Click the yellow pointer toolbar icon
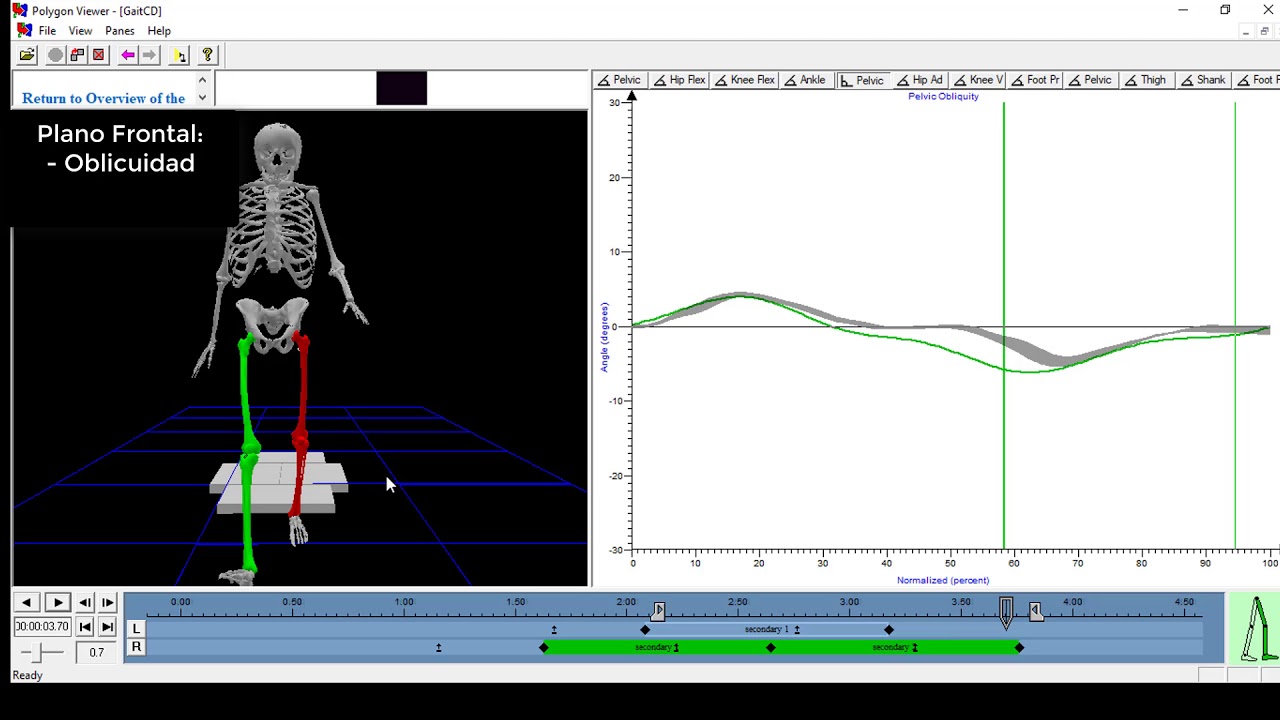The height and width of the screenshot is (720, 1280). point(179,55)
